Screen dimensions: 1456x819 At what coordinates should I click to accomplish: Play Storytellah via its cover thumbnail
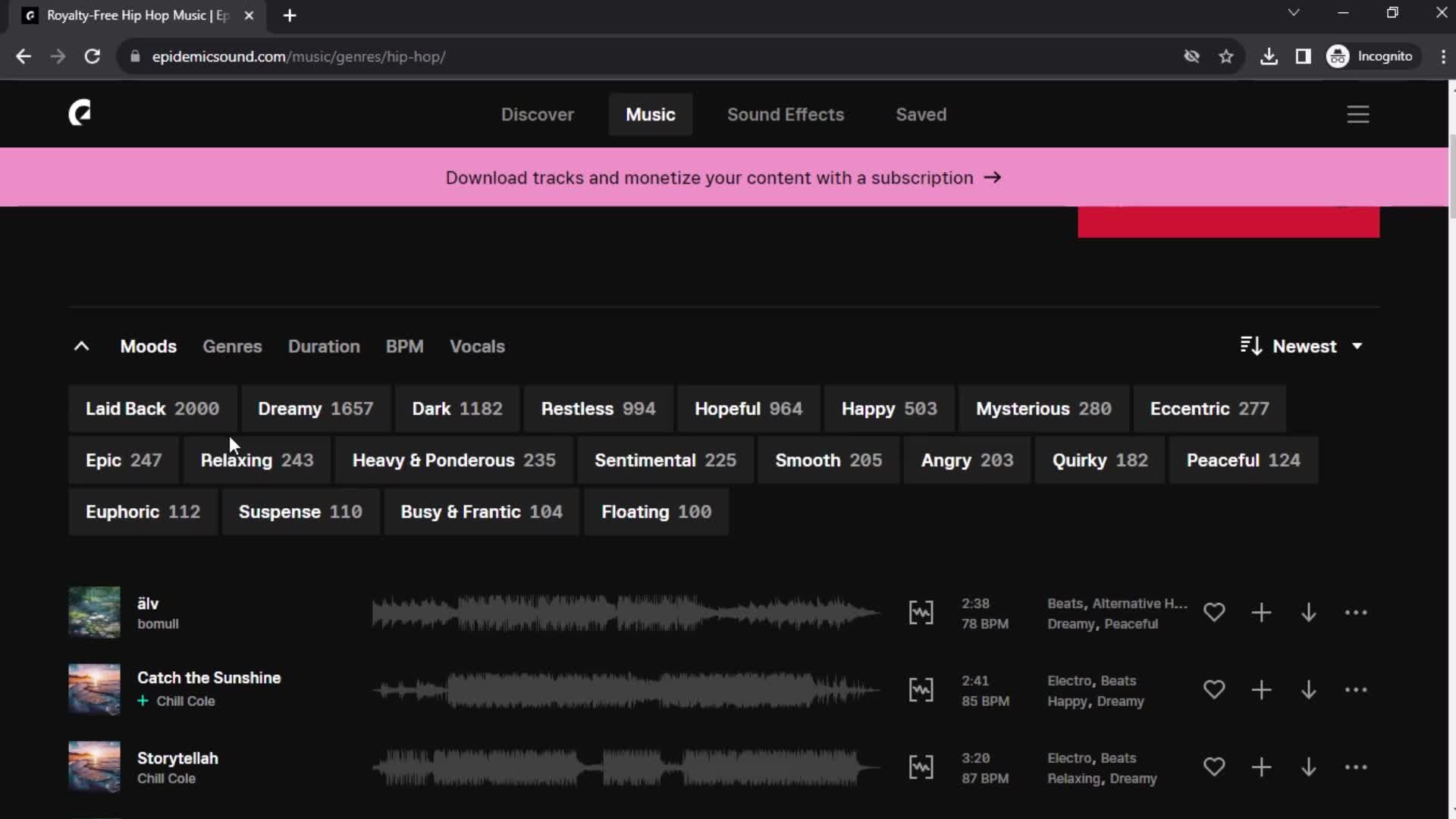(x=94, y=767)
